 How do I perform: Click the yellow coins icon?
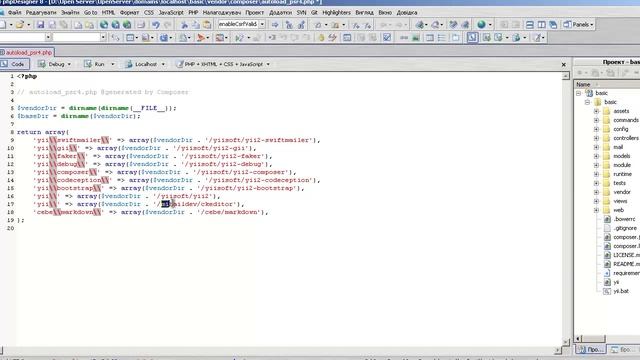click(x=321, y=38)
